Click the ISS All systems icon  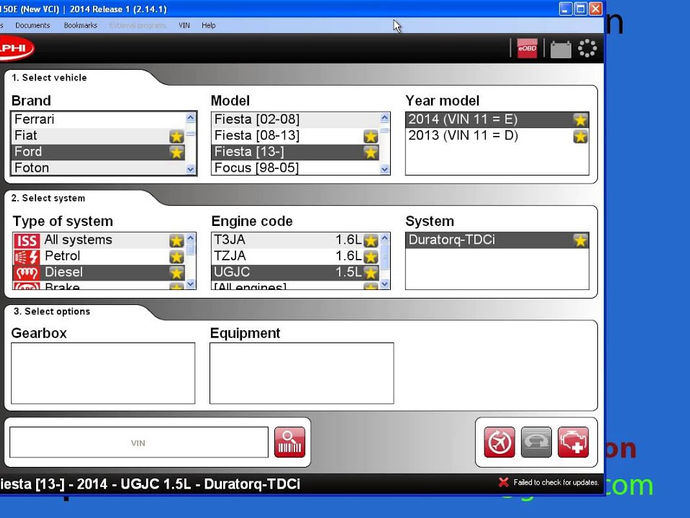[27, 240]
